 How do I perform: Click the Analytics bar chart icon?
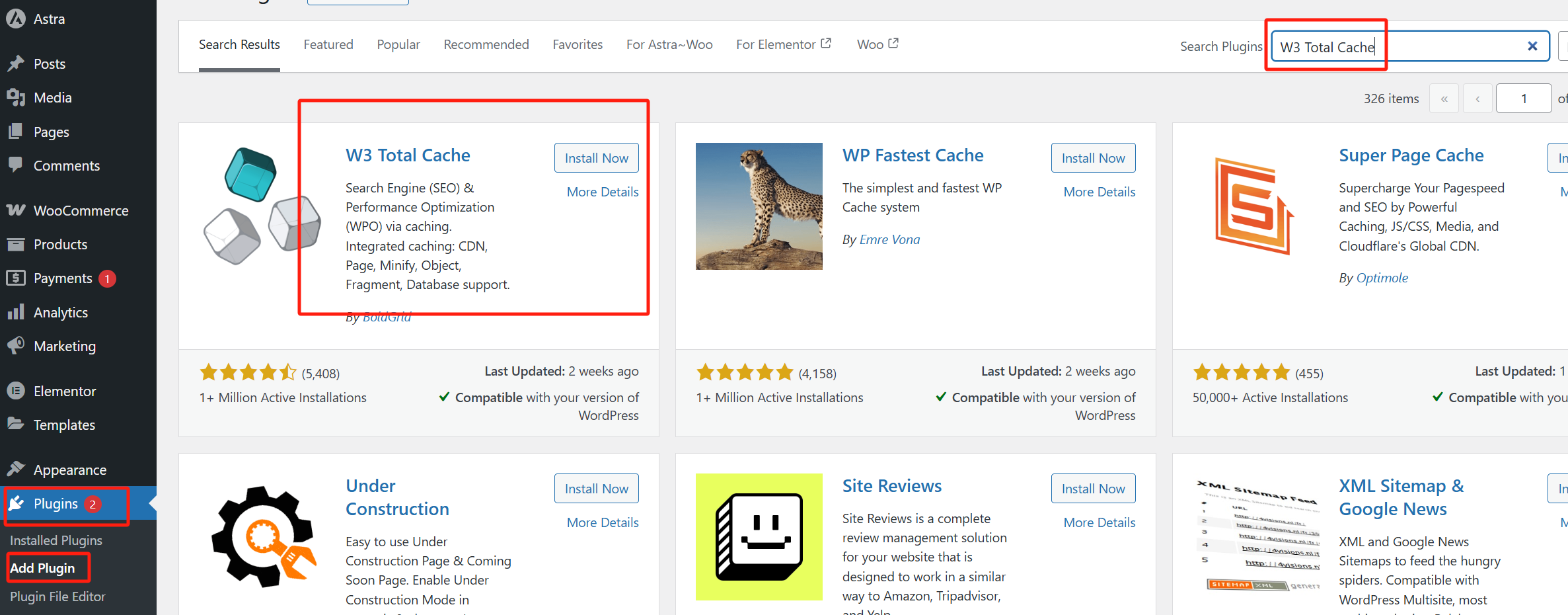click(16, 312)
